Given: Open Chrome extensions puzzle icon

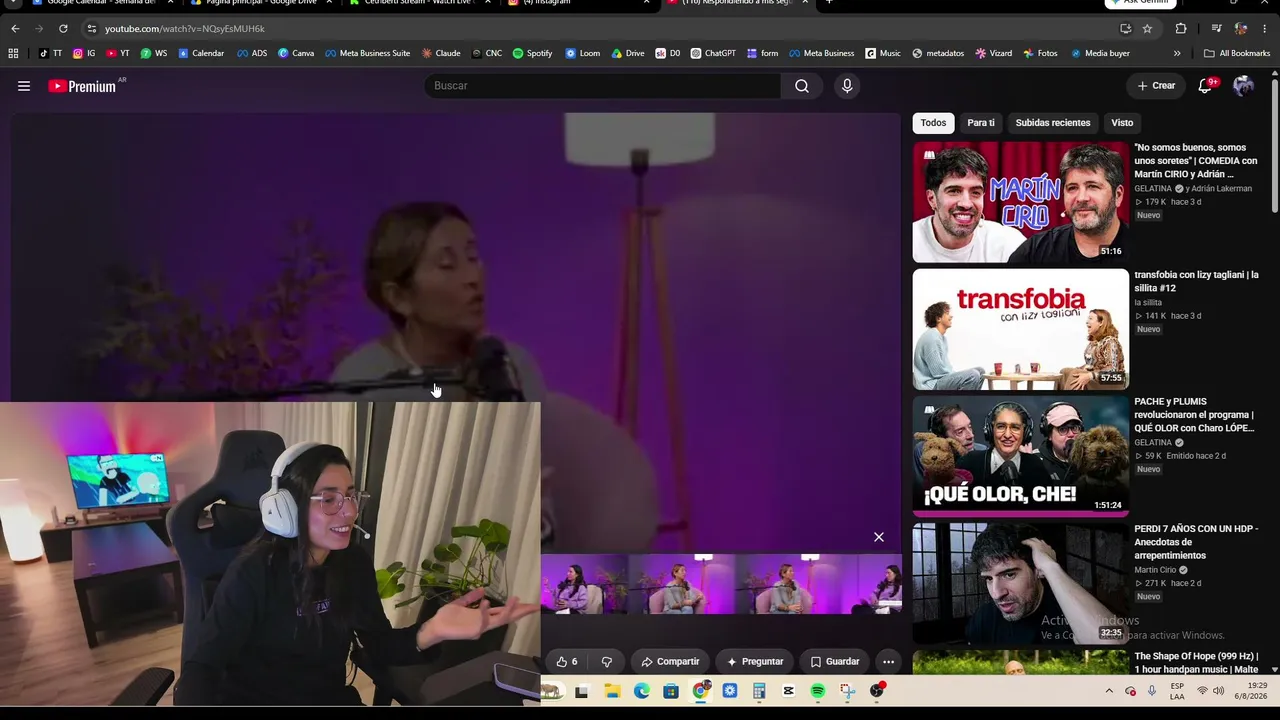Looking at the screenshot, I should click(x=1181, y=29).
